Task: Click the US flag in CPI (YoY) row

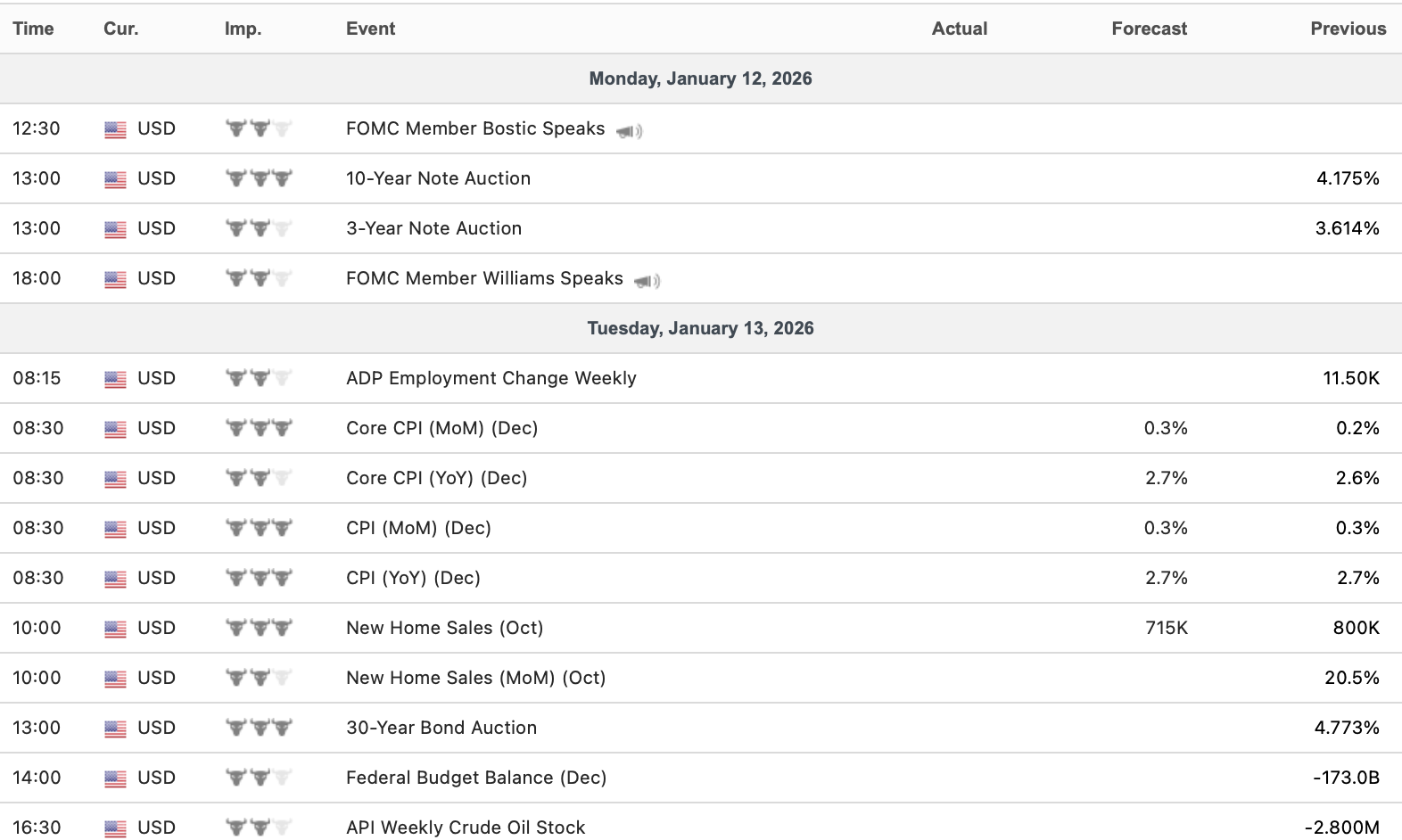Action: coord(115,579)
